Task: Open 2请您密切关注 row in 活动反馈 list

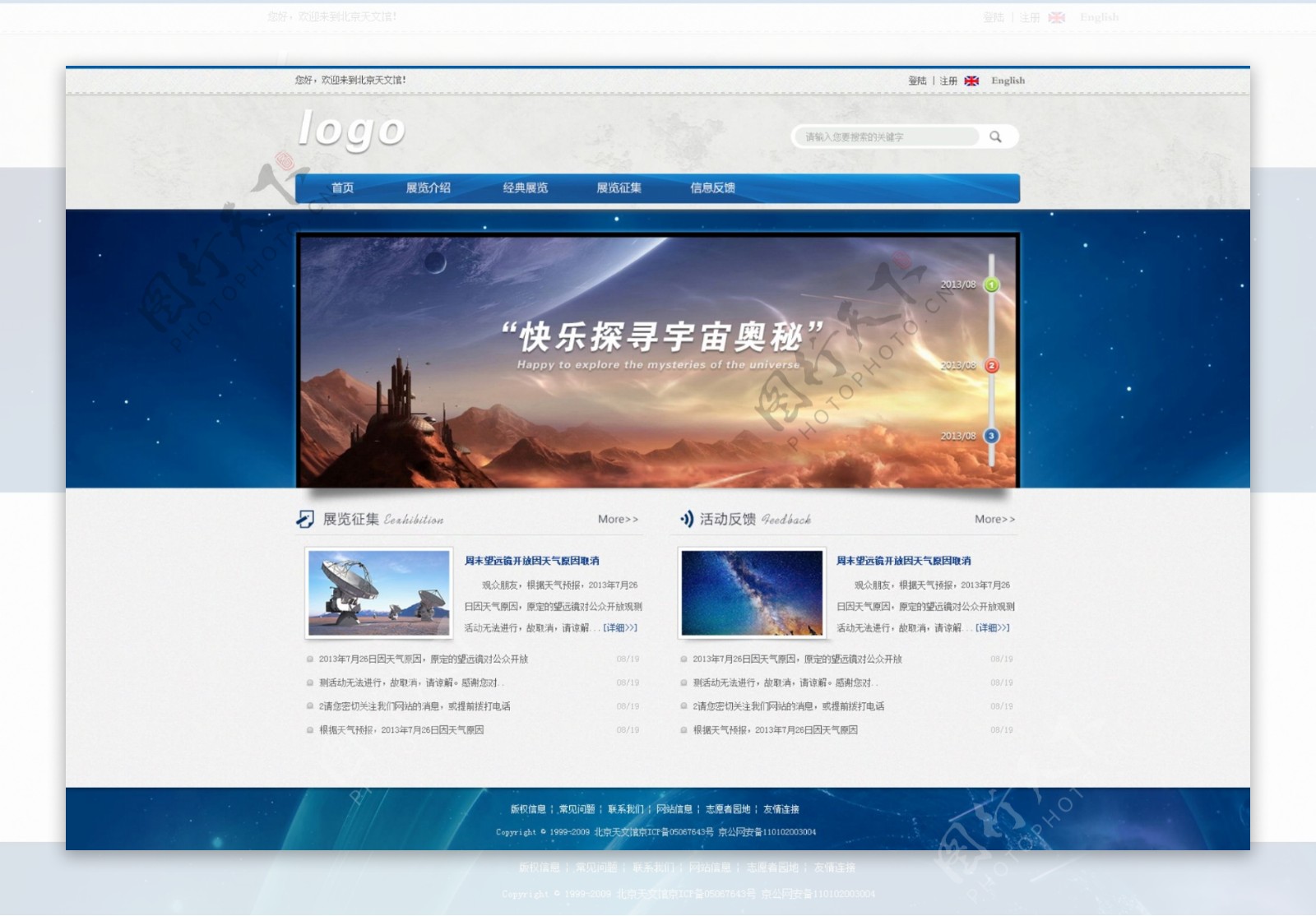Action: 846,706
